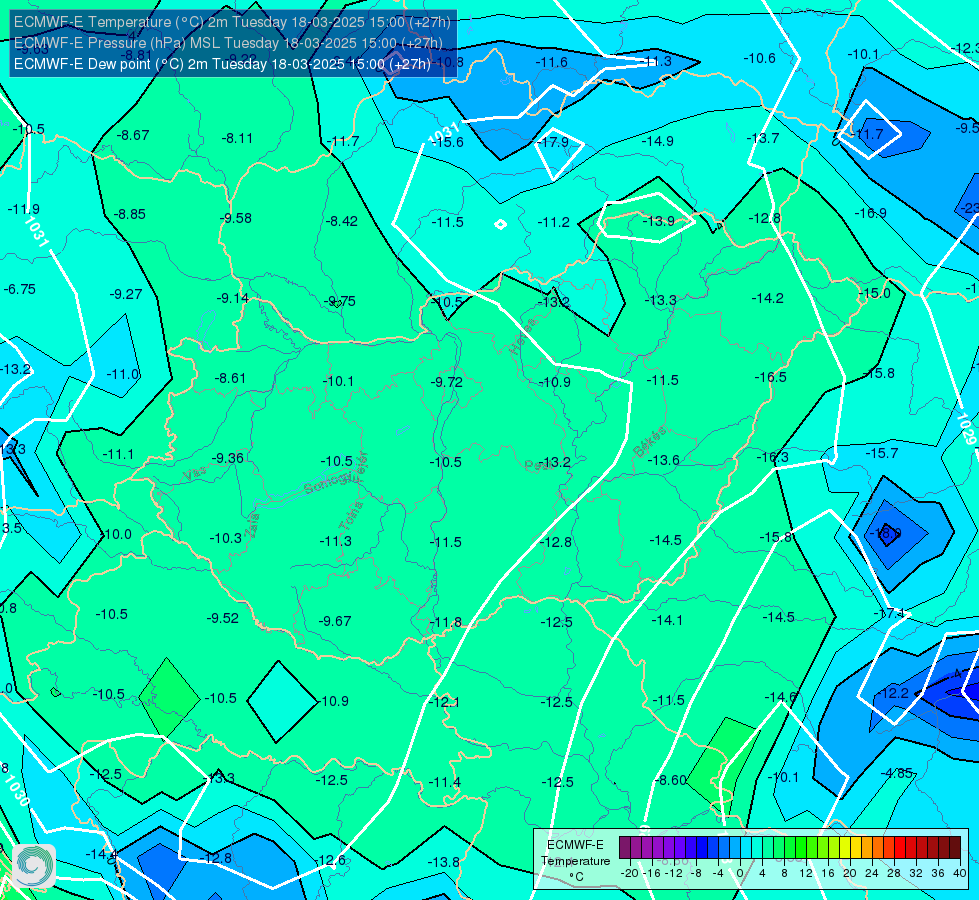Click the dew point value -9.52
The height and width of the screenshot is (900, 979).
tap(222, 618)
